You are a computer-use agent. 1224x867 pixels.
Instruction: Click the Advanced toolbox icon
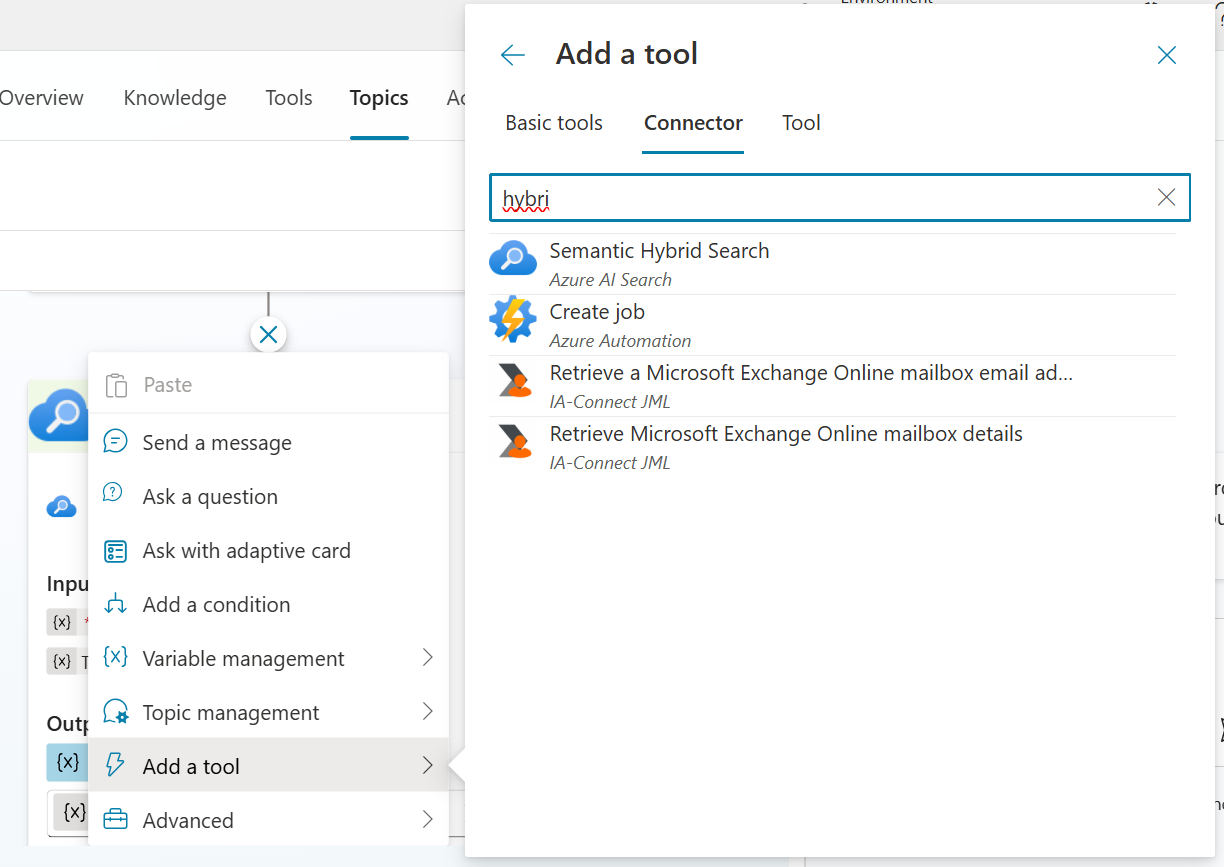pyautogui.click(x=116, y=820)
